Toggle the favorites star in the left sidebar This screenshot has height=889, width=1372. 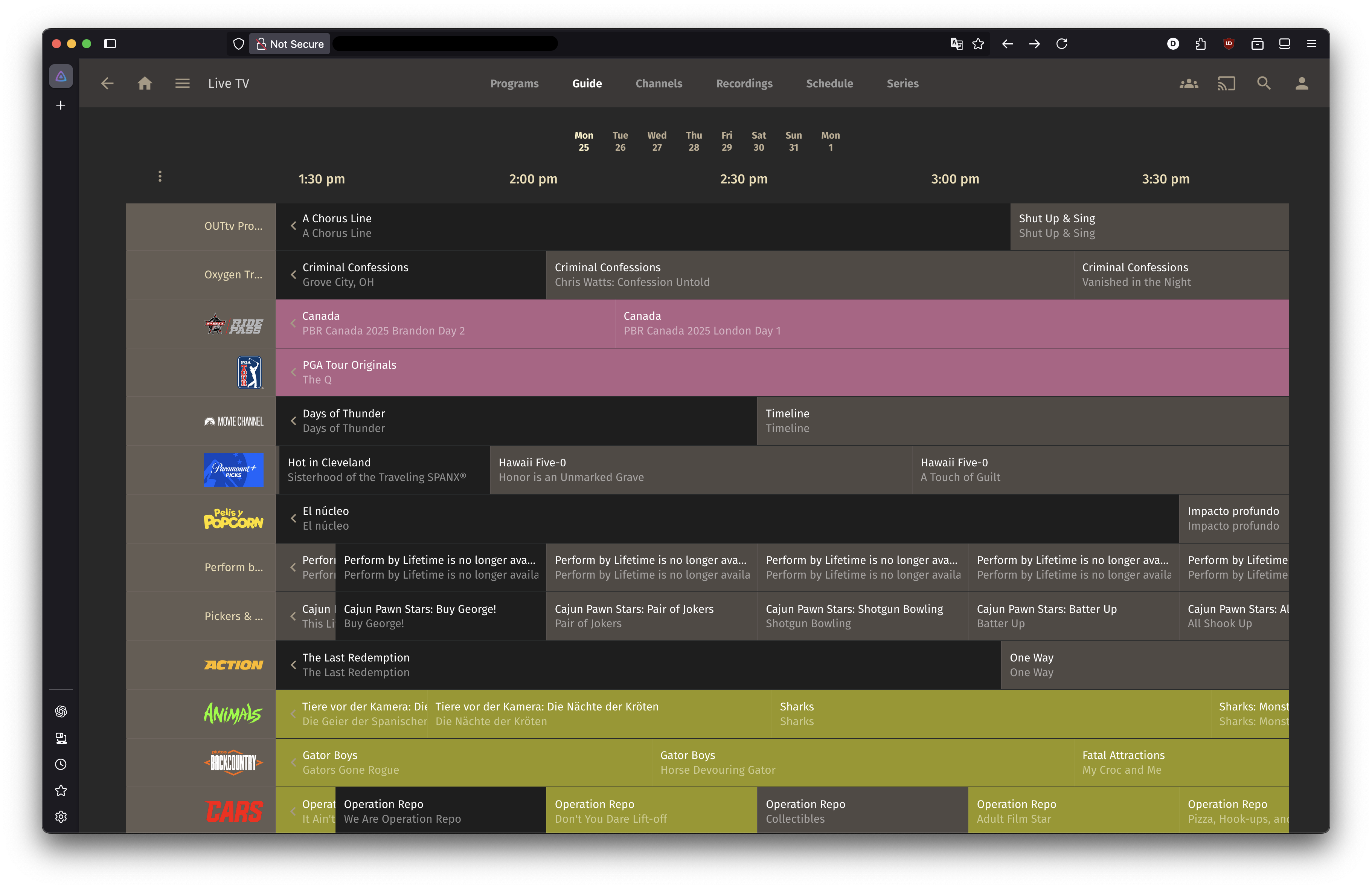(x=61, y=790)
